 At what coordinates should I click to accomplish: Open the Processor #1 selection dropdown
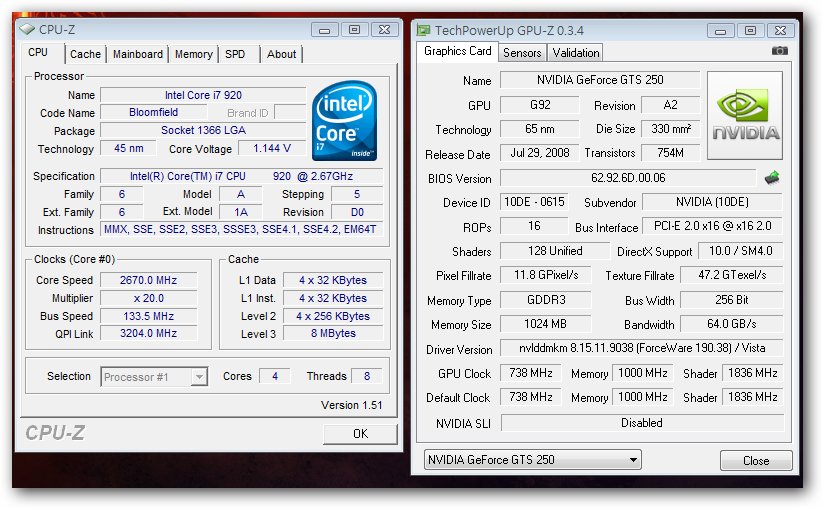pos(154,377)
